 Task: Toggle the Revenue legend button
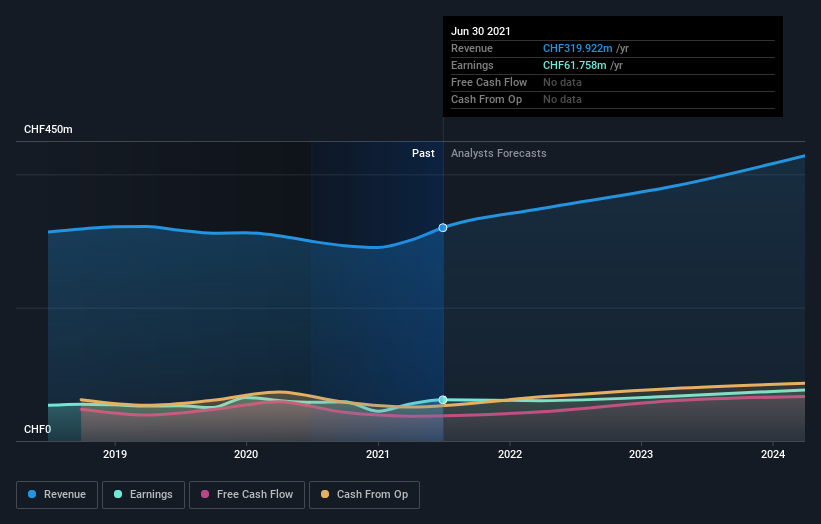tap(57, 495)
